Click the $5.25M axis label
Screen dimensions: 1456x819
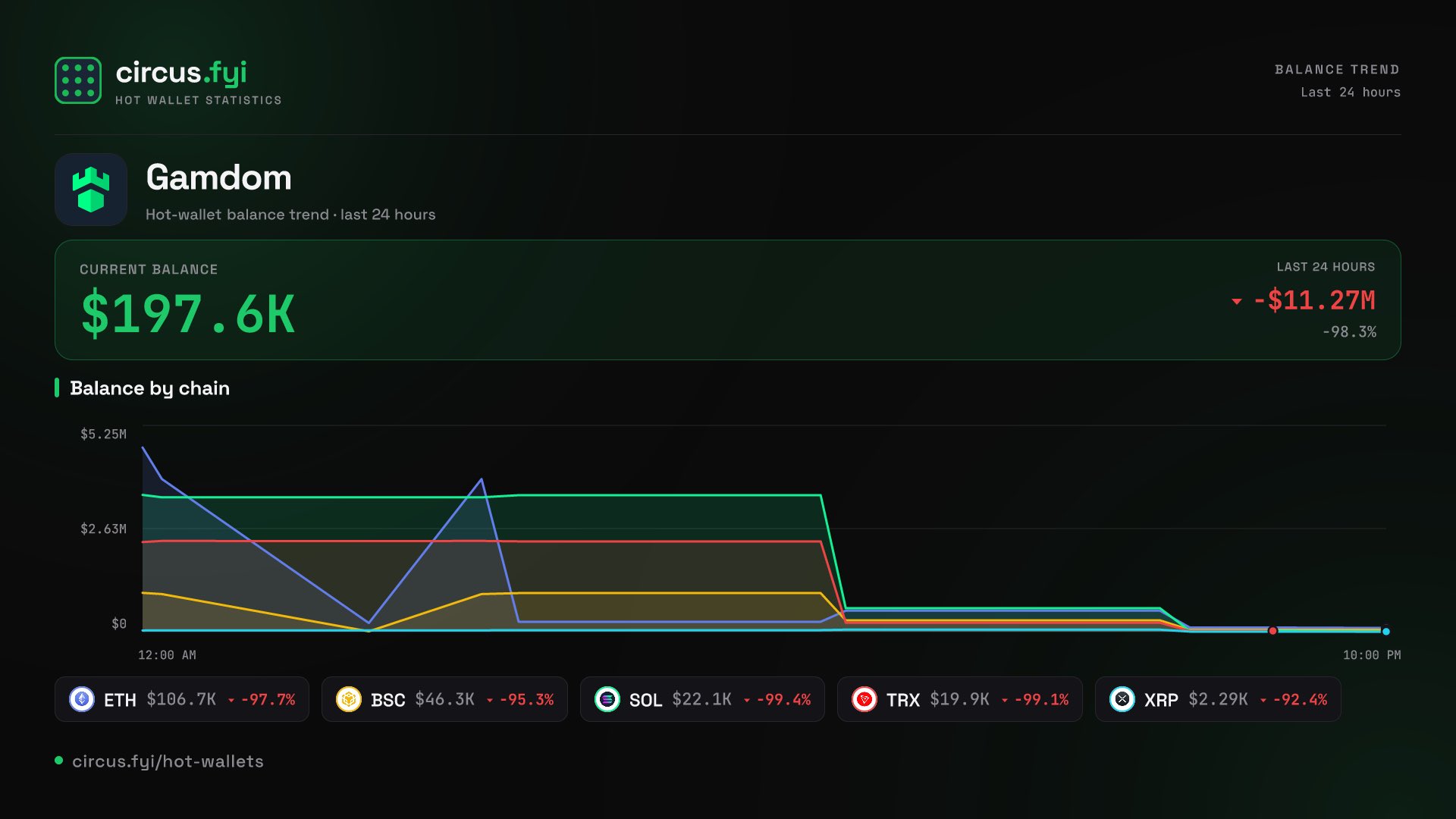(103, 434)
